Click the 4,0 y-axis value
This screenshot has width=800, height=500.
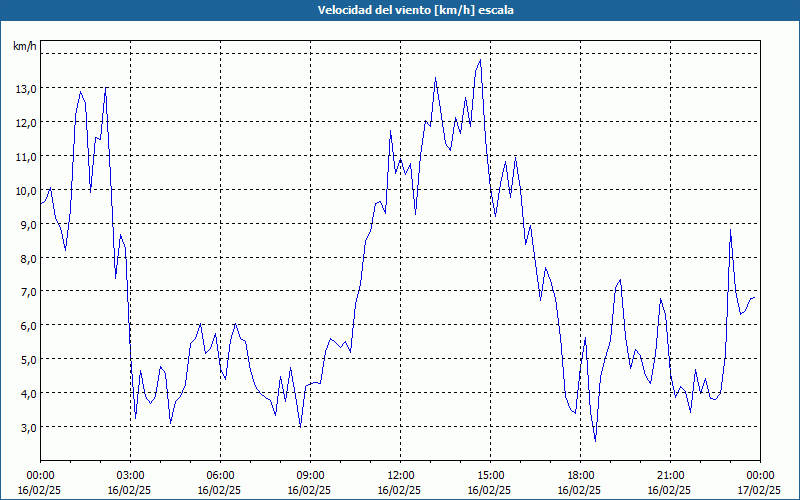28,393
